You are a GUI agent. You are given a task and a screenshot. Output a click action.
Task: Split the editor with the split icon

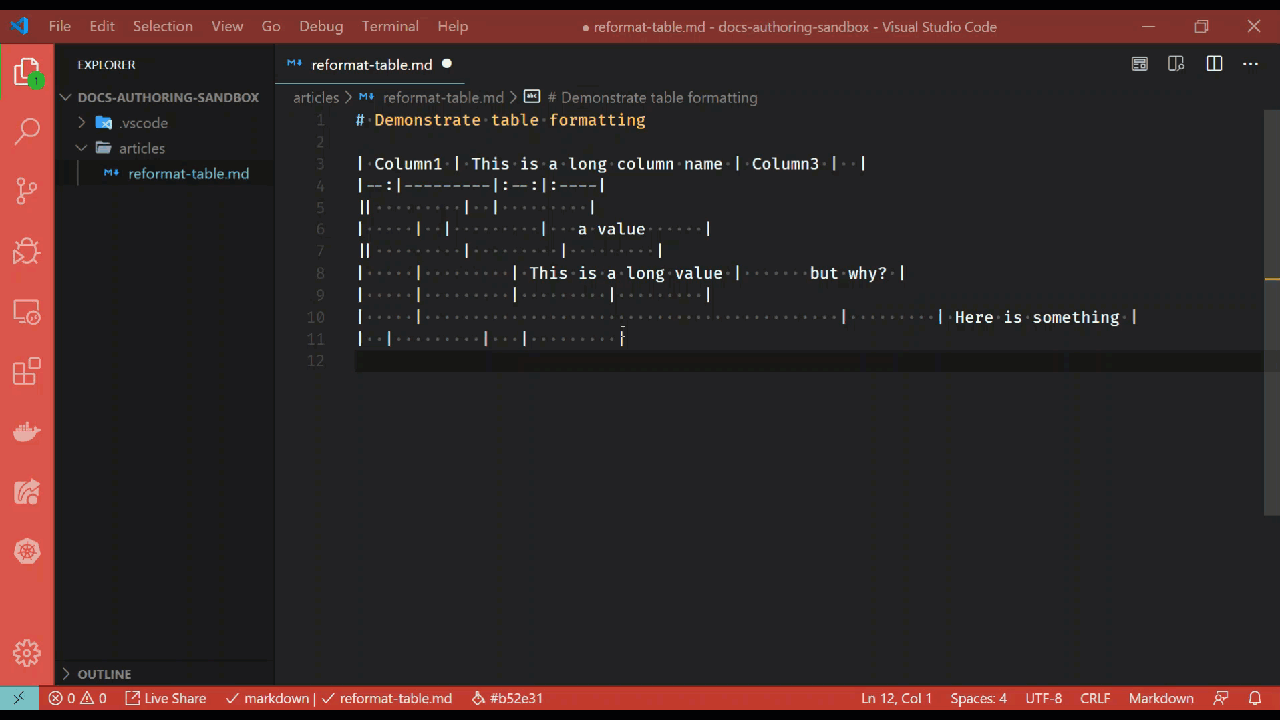click(1214, 63)
